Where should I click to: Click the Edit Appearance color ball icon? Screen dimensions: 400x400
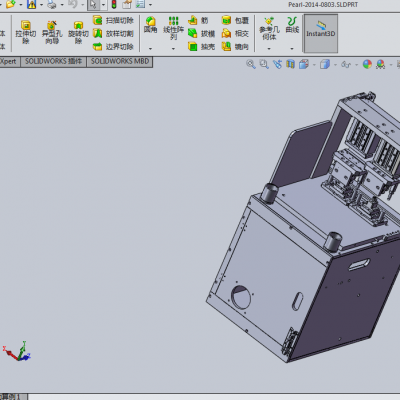[367, 64]
